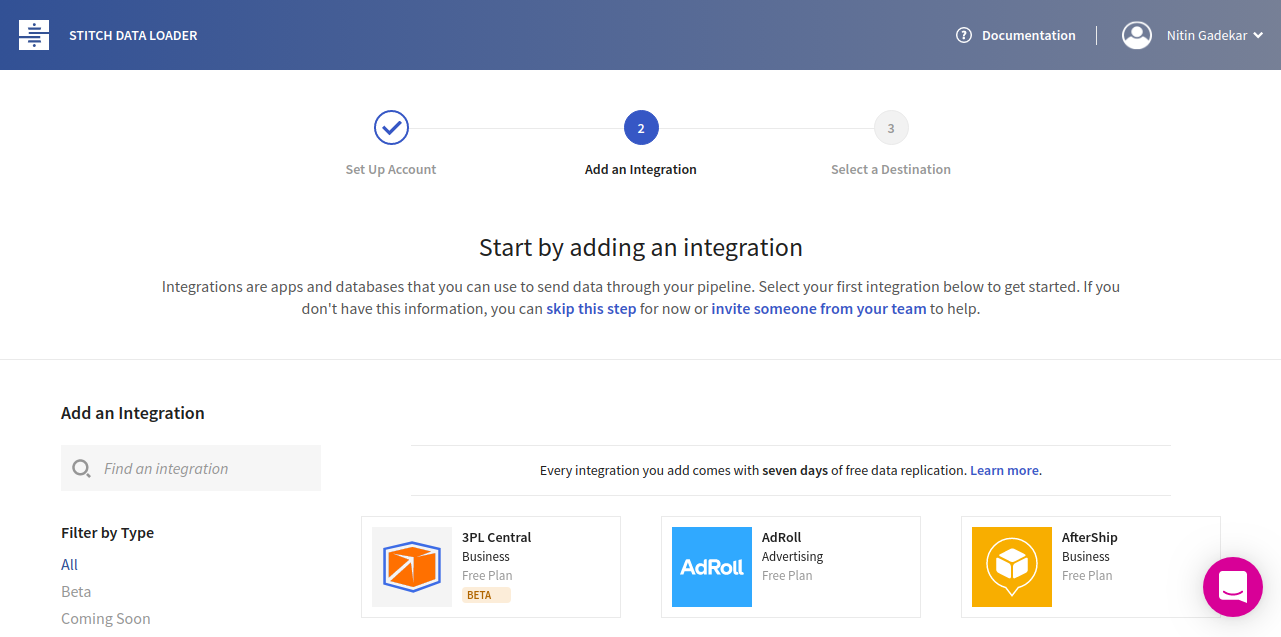Open the intercom chat bubble

1233,587
